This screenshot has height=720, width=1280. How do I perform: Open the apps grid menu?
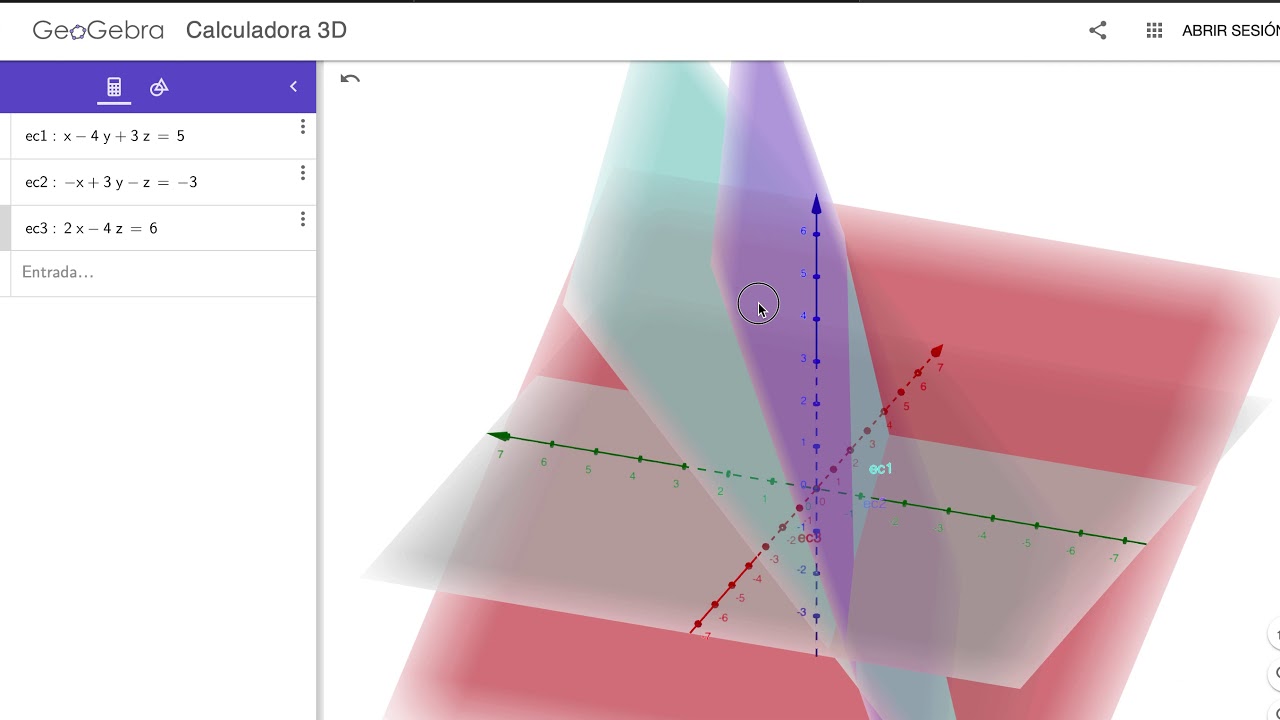[x=1154, y=30]
